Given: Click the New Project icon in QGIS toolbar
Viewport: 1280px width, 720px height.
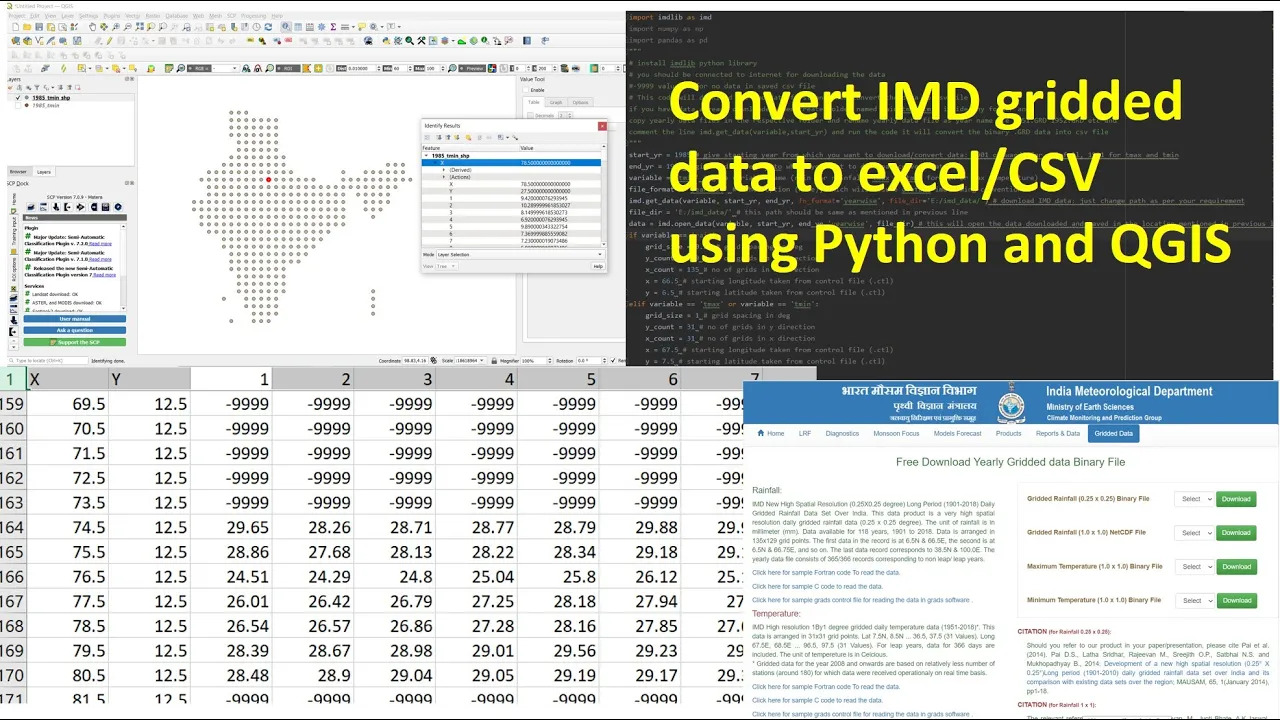Looking at the screenshot, I should pos(16,27).
